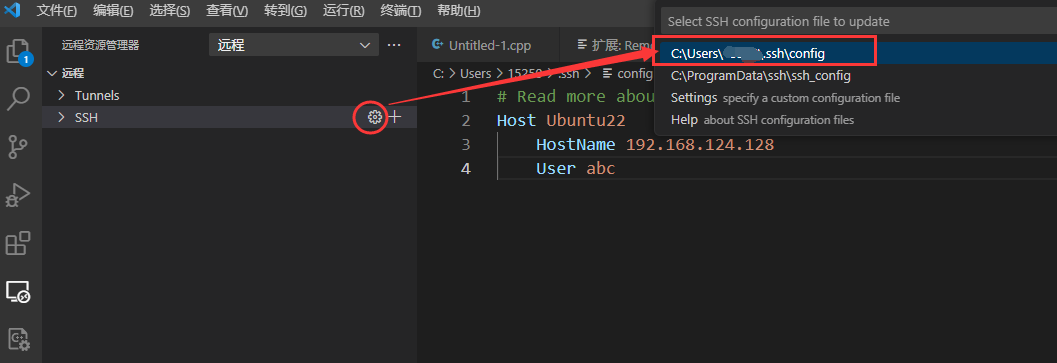Focus the Select SSH configuration file input
The image size is (1057, 363).
click(x=859, y=22)
